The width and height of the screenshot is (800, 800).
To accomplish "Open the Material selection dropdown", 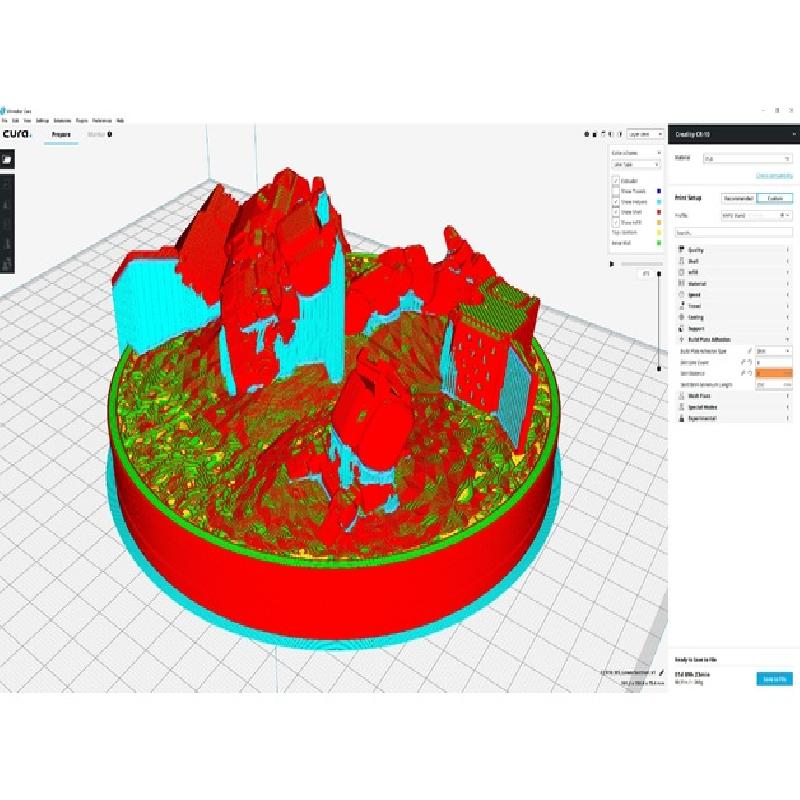I will point(747,159).
